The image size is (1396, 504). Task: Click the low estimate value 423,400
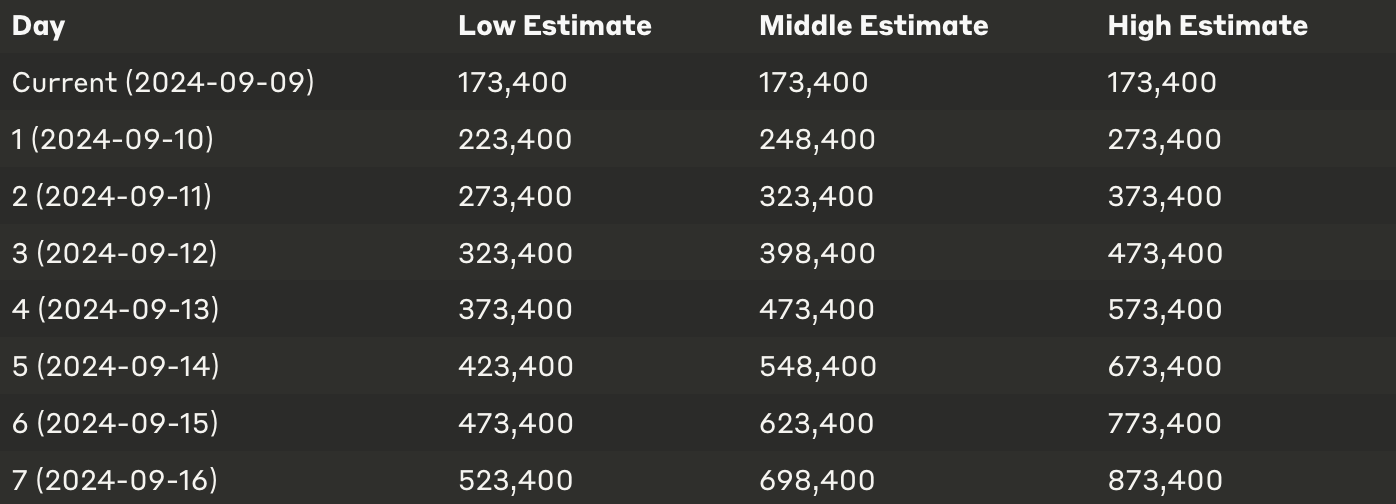click(516, 367)
